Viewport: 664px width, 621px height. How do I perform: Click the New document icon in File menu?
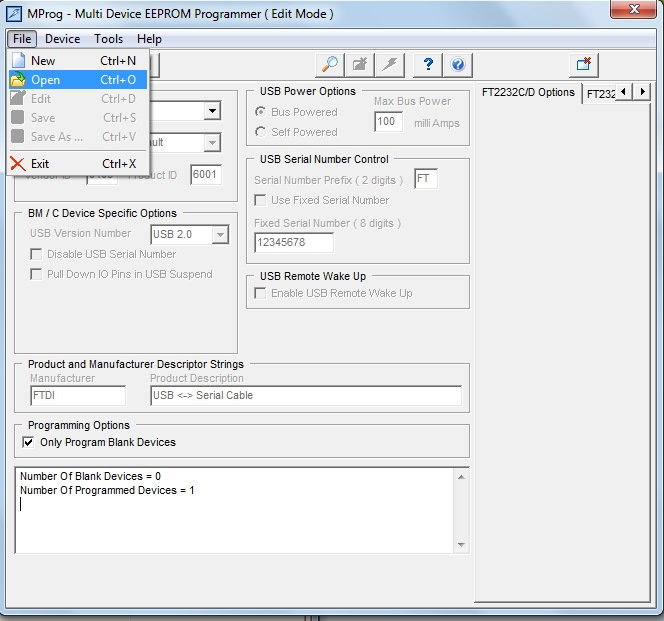(x=18, y=61)
